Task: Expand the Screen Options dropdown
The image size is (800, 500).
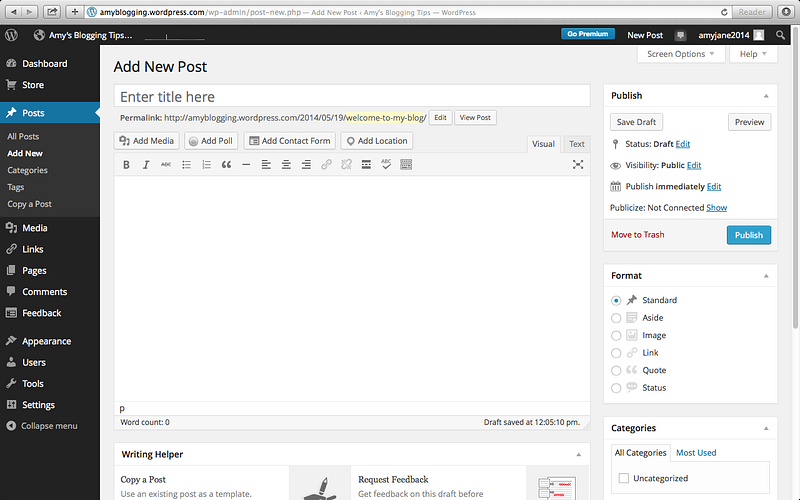Action: coord(681,54)
